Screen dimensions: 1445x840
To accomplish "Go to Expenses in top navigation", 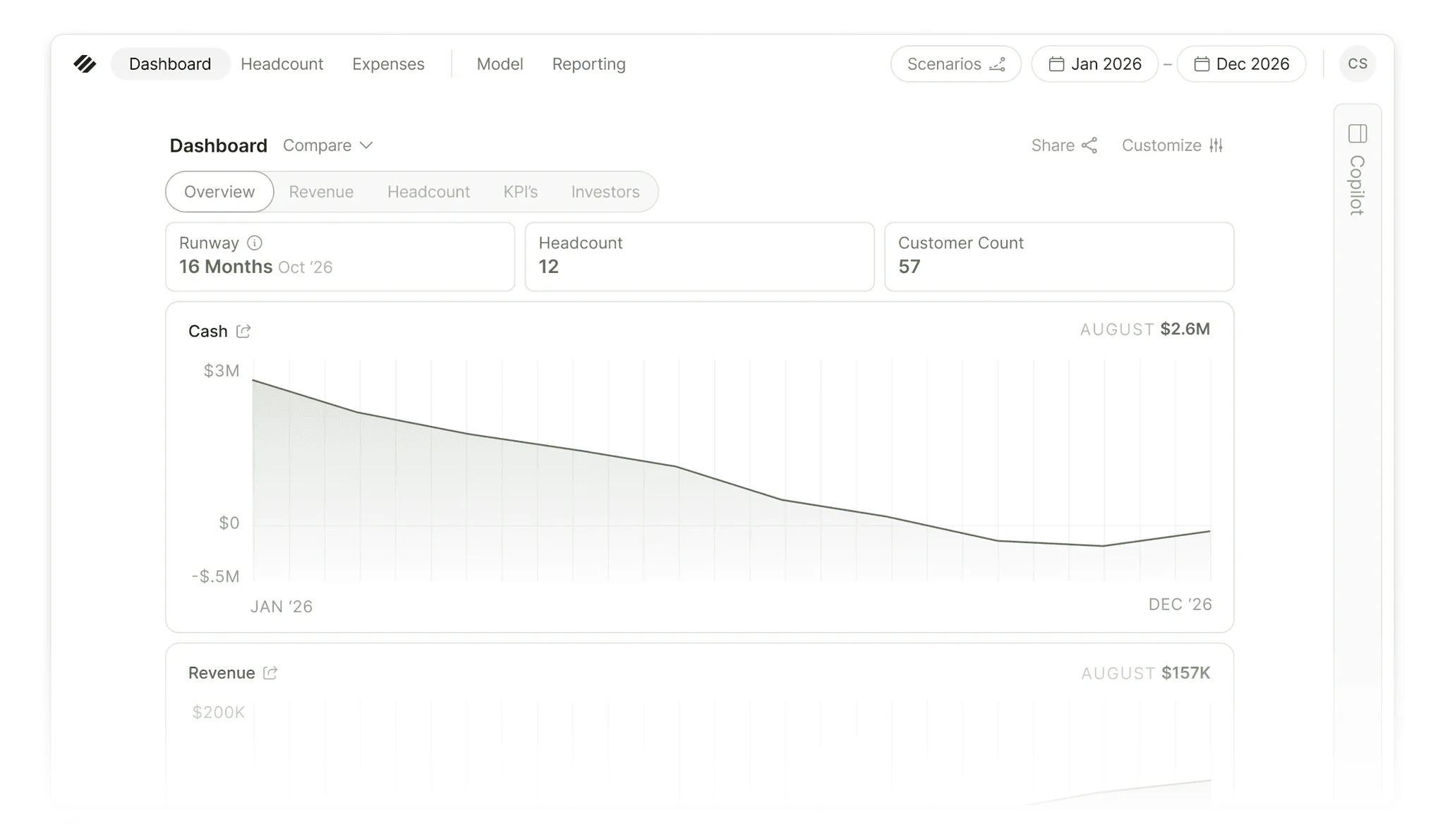I will (388, 64).
